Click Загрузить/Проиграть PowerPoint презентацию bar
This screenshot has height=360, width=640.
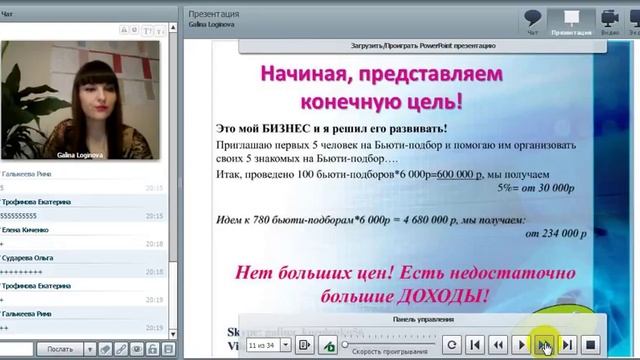pos(423,46)
